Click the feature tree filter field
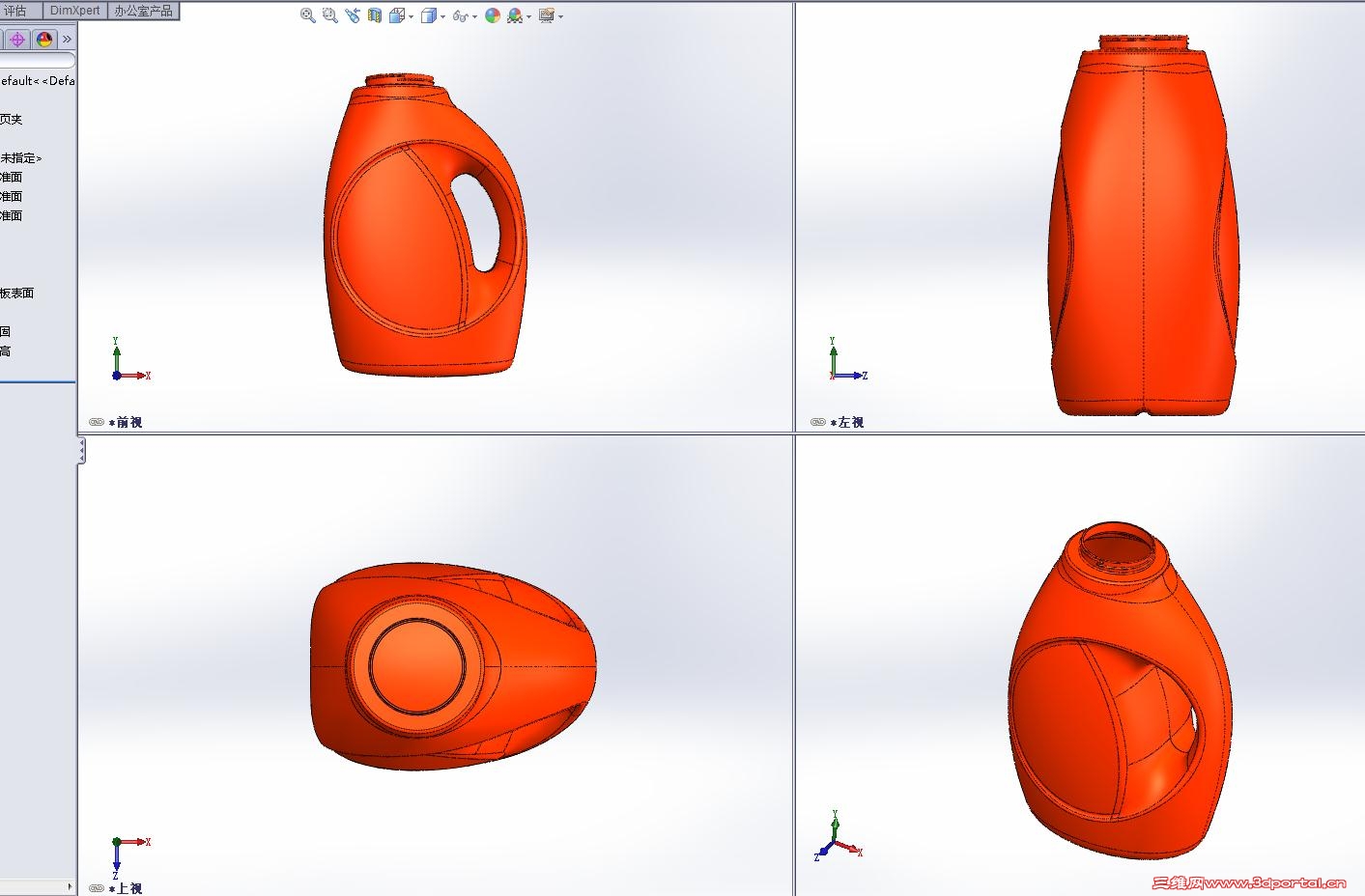Image resolution: width=1365 pixels, height=896 pixels. click(x=38, y=61)
